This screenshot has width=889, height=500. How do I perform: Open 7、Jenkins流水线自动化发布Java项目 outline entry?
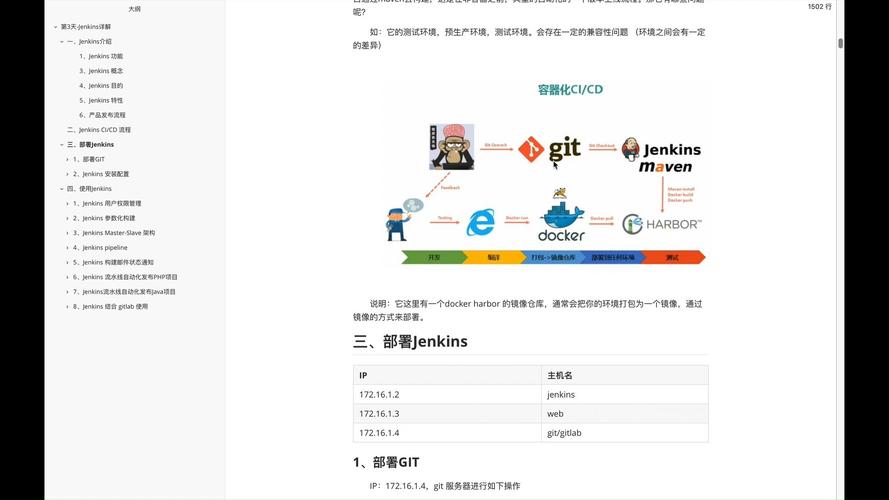124,292
